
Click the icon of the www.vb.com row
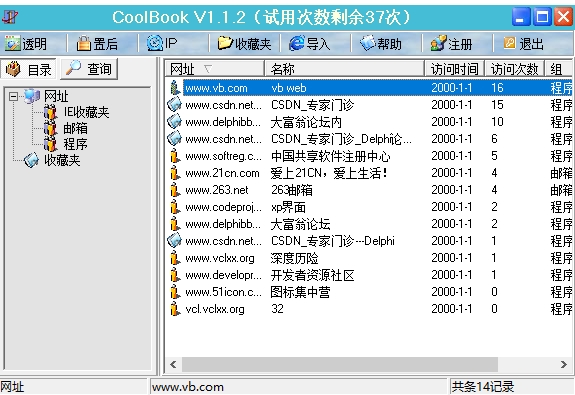pos(175,88)
